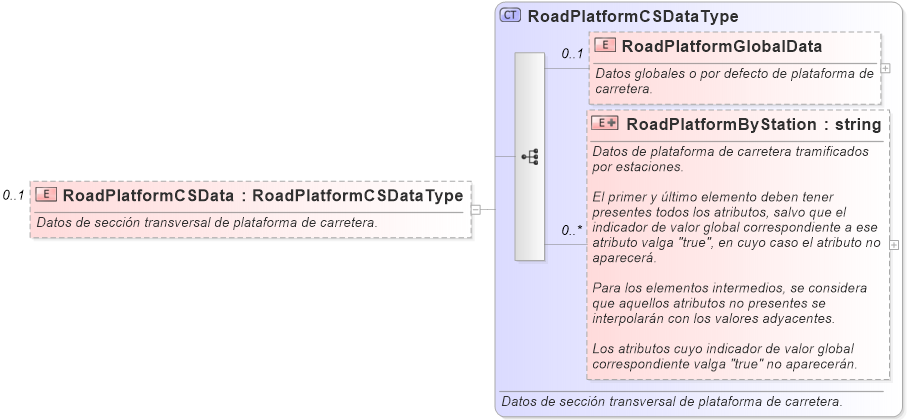
Task: Click the 0..1 cardinality label near RoadPlatformGlobalData
Action: pyautogui.click(x=572, y=54)
